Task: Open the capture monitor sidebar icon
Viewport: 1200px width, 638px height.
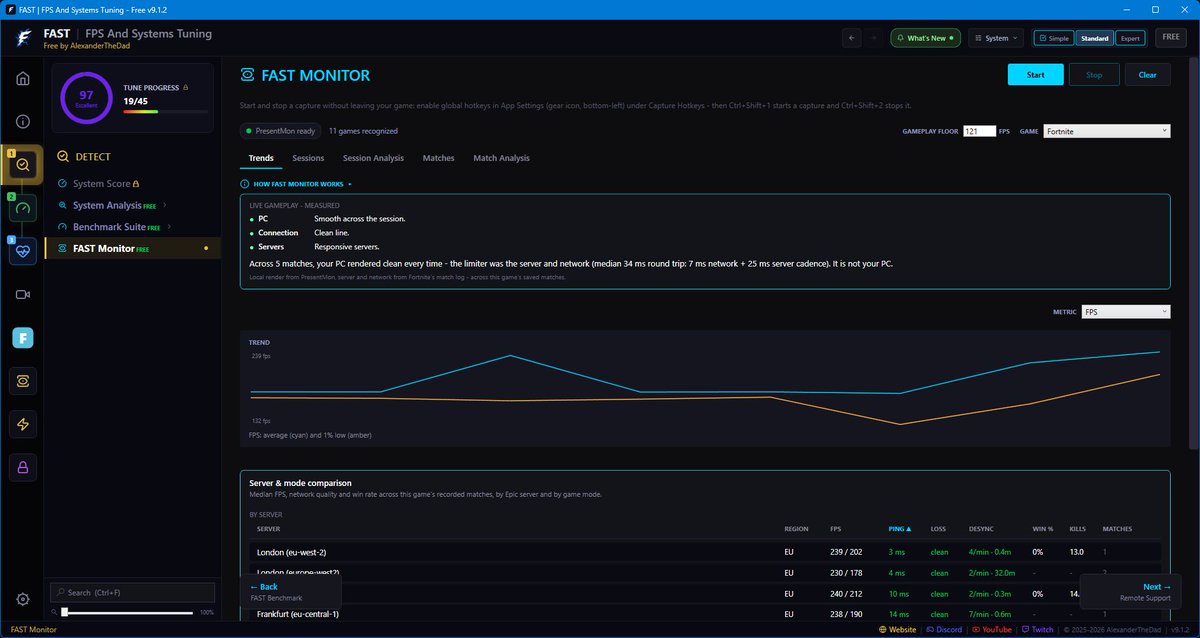Action: pos(22,381)
